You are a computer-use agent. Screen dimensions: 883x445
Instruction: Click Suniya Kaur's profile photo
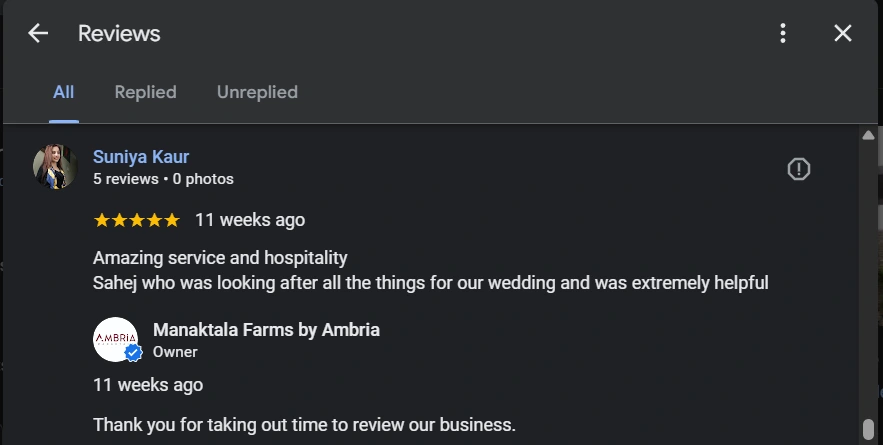55,167
